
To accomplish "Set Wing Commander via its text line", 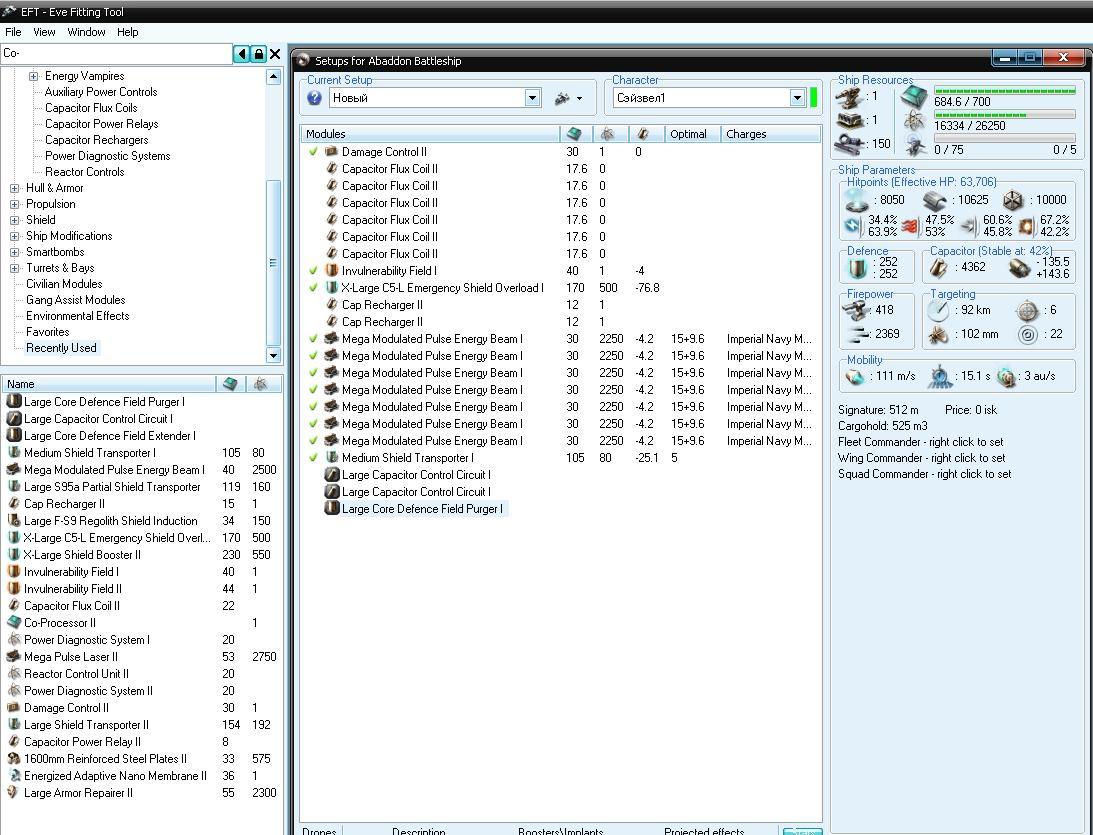I will 922,458.
